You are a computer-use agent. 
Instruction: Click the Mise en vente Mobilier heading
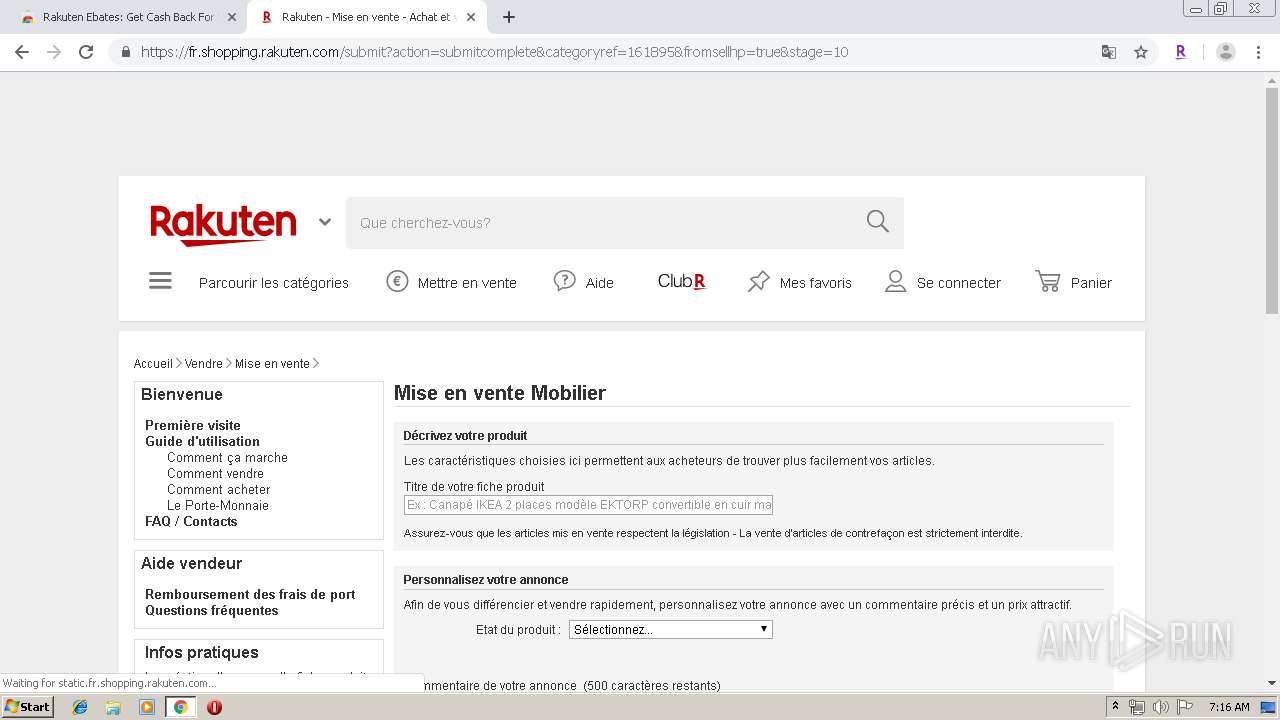tap(500, 393)
